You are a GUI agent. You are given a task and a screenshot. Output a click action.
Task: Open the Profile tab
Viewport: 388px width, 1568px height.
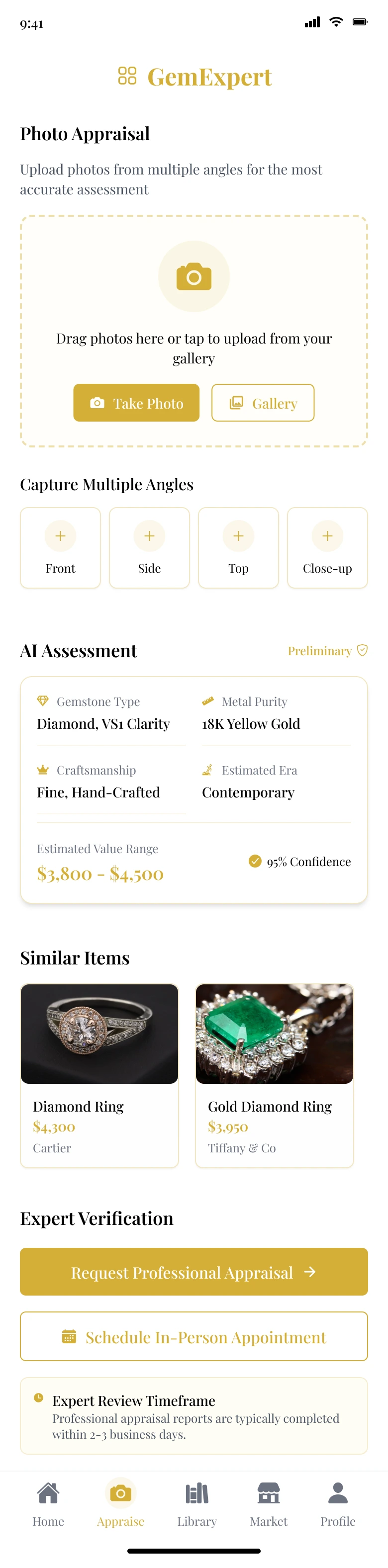click(338, 1503)
